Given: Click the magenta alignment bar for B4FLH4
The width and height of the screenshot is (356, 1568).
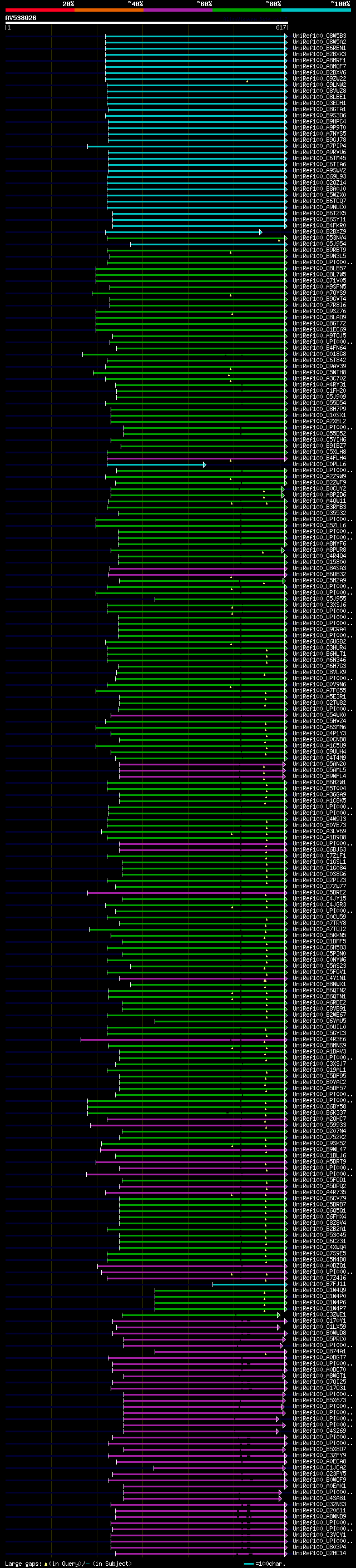Looking at the screenshot, I should [196, 458].
